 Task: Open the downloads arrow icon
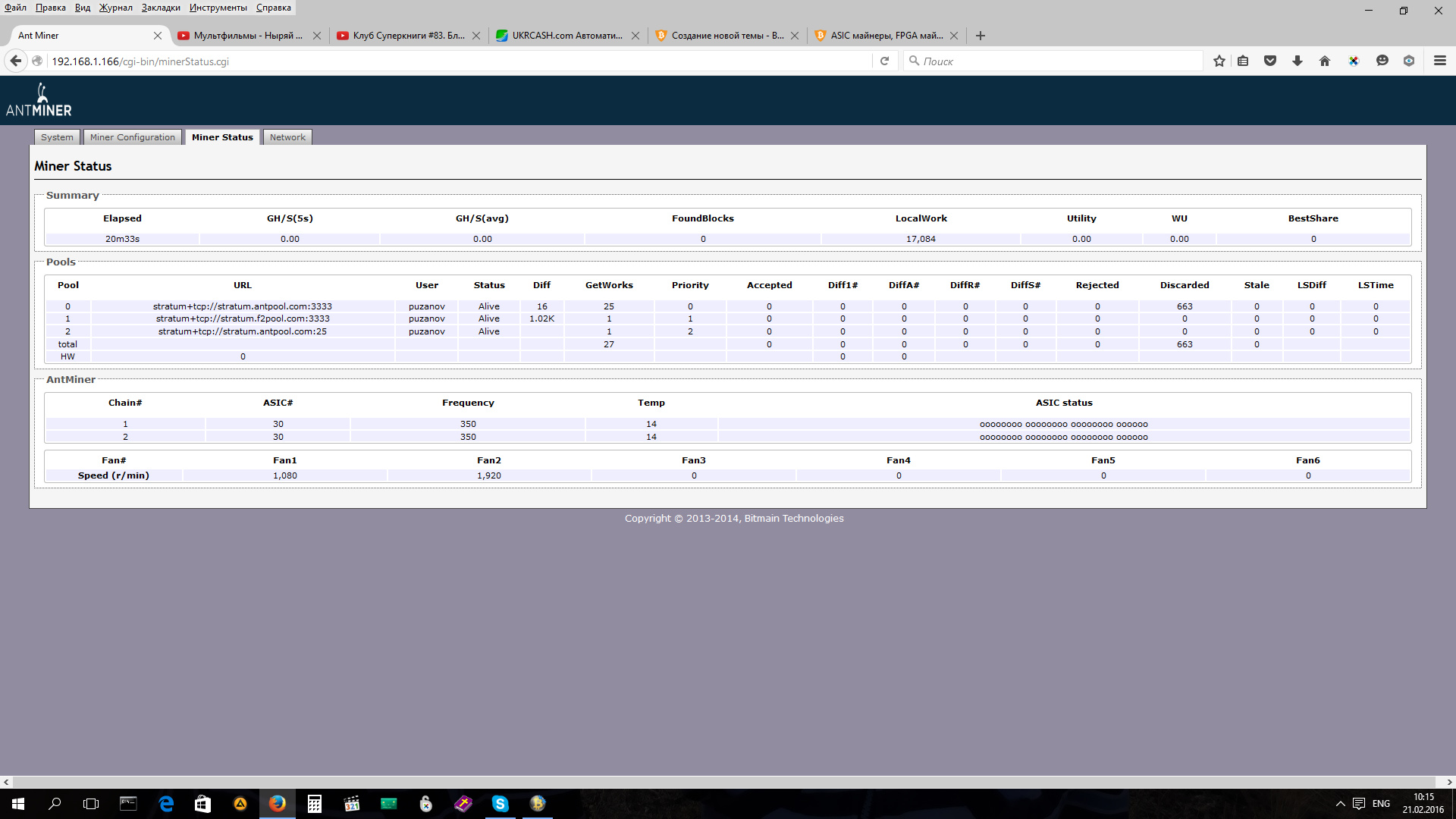pyautogui.click(x=1298, y=61)
